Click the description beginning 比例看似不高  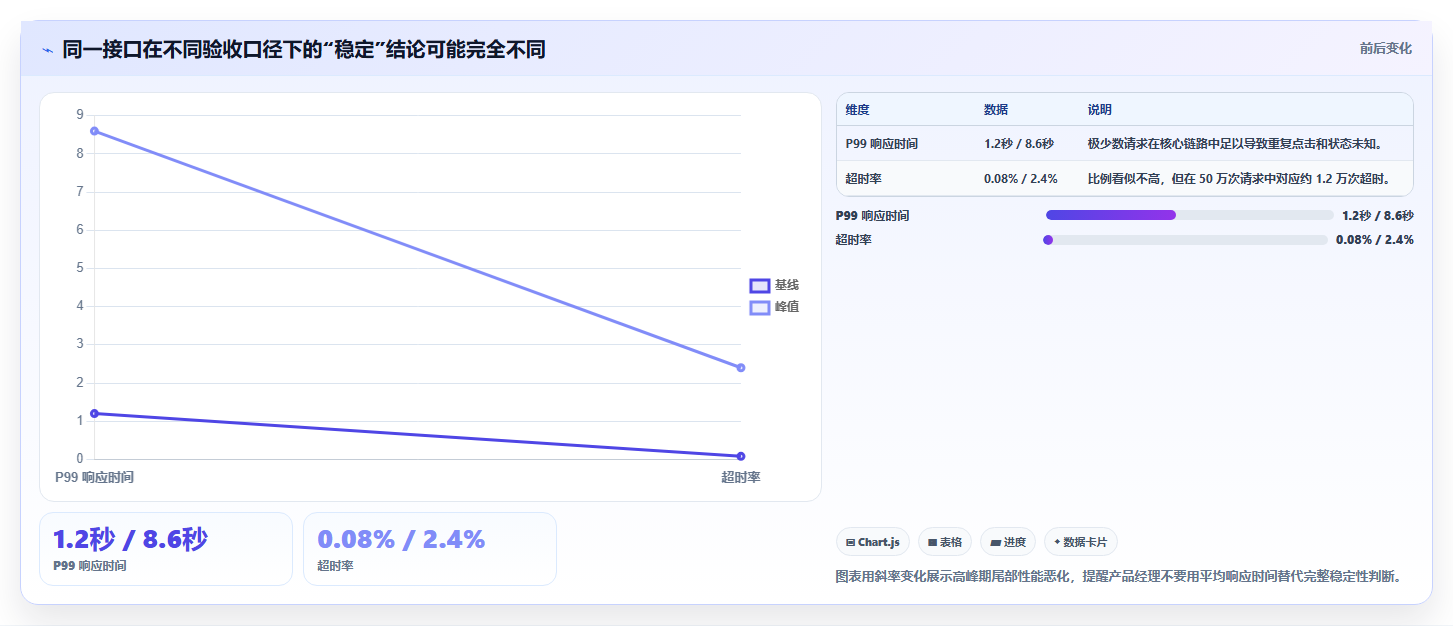click(1241, 178)
